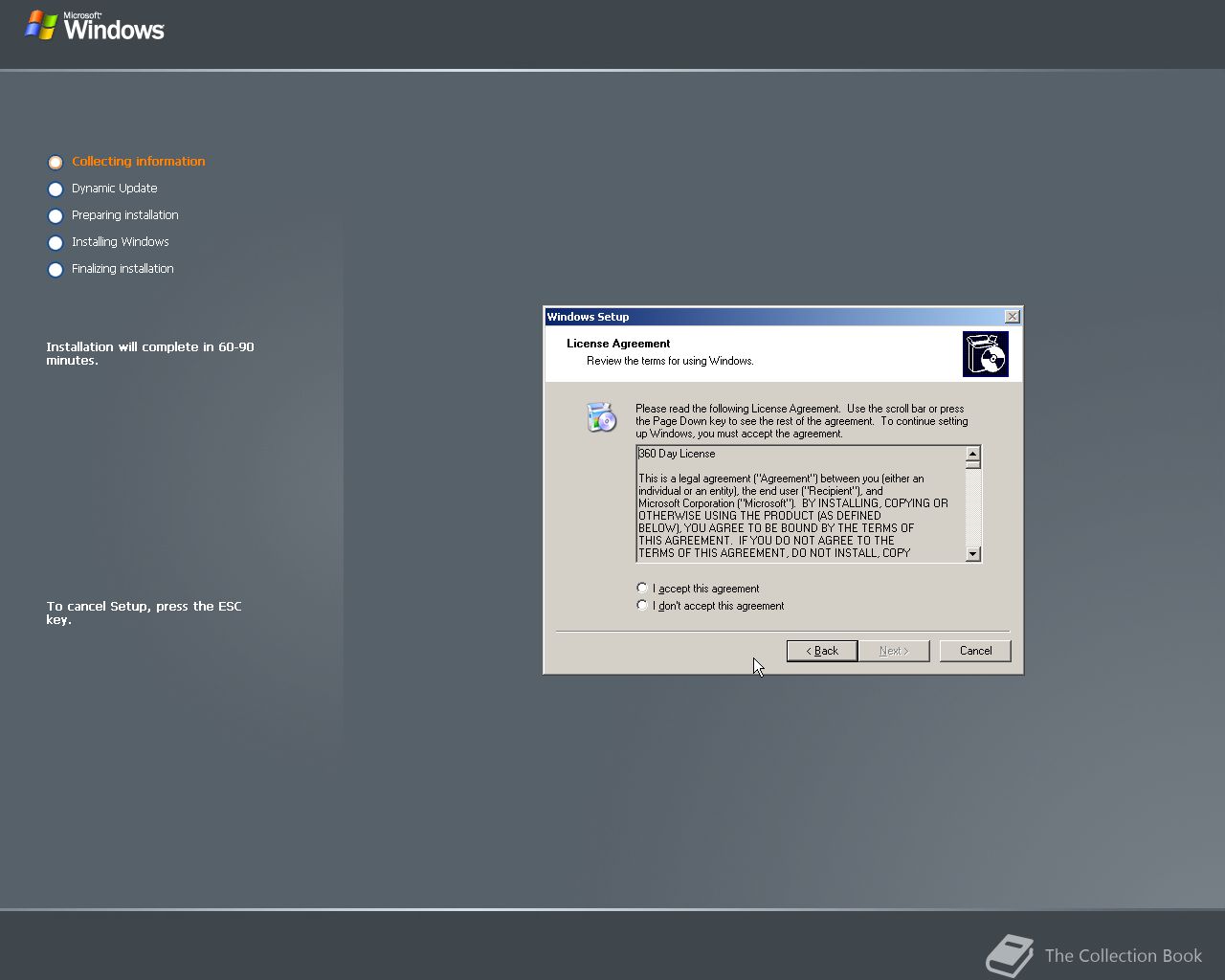Click the license agreement scrollbar thumb
The image size is (1225, 980).
[x=973, y=464]
